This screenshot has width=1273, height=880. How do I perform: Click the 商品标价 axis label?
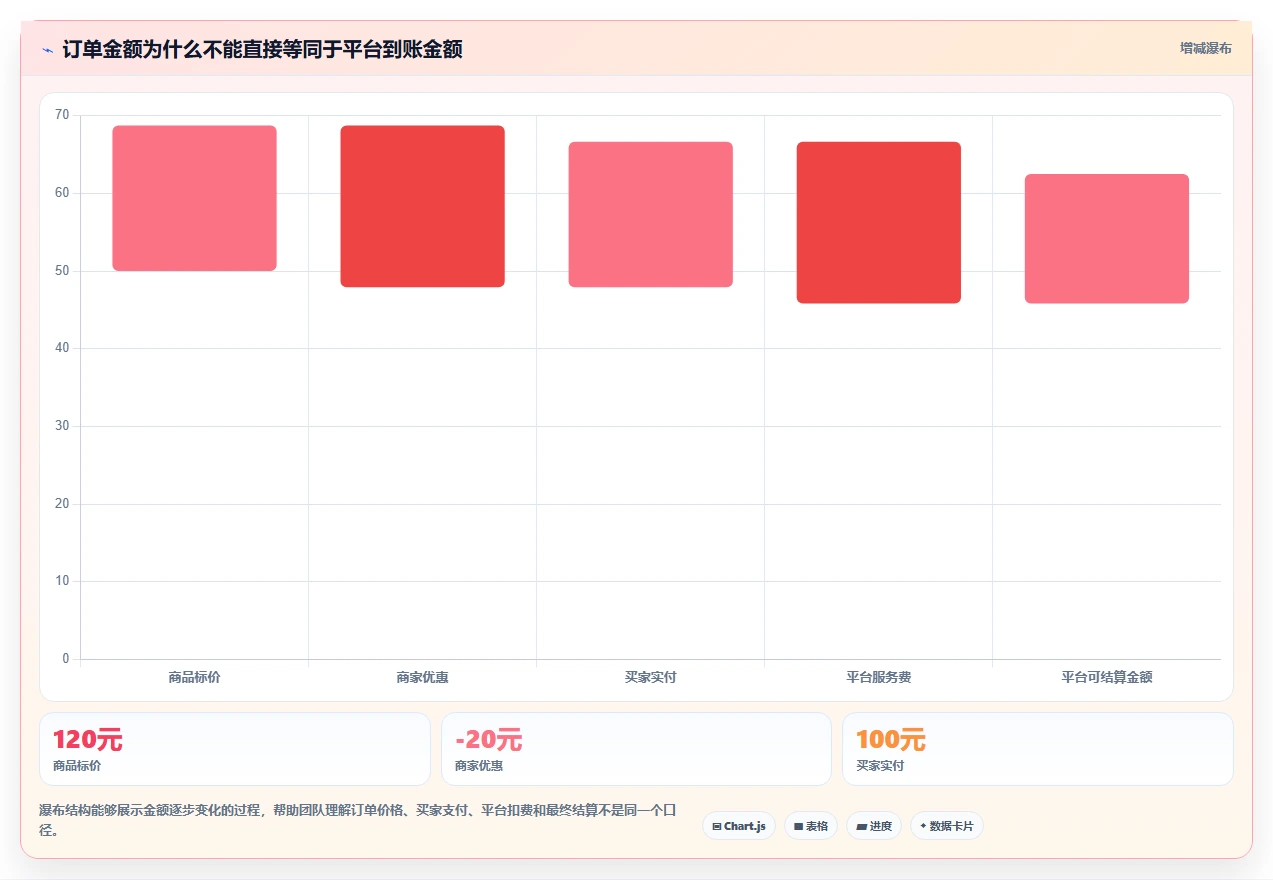(x=194, y=677)
